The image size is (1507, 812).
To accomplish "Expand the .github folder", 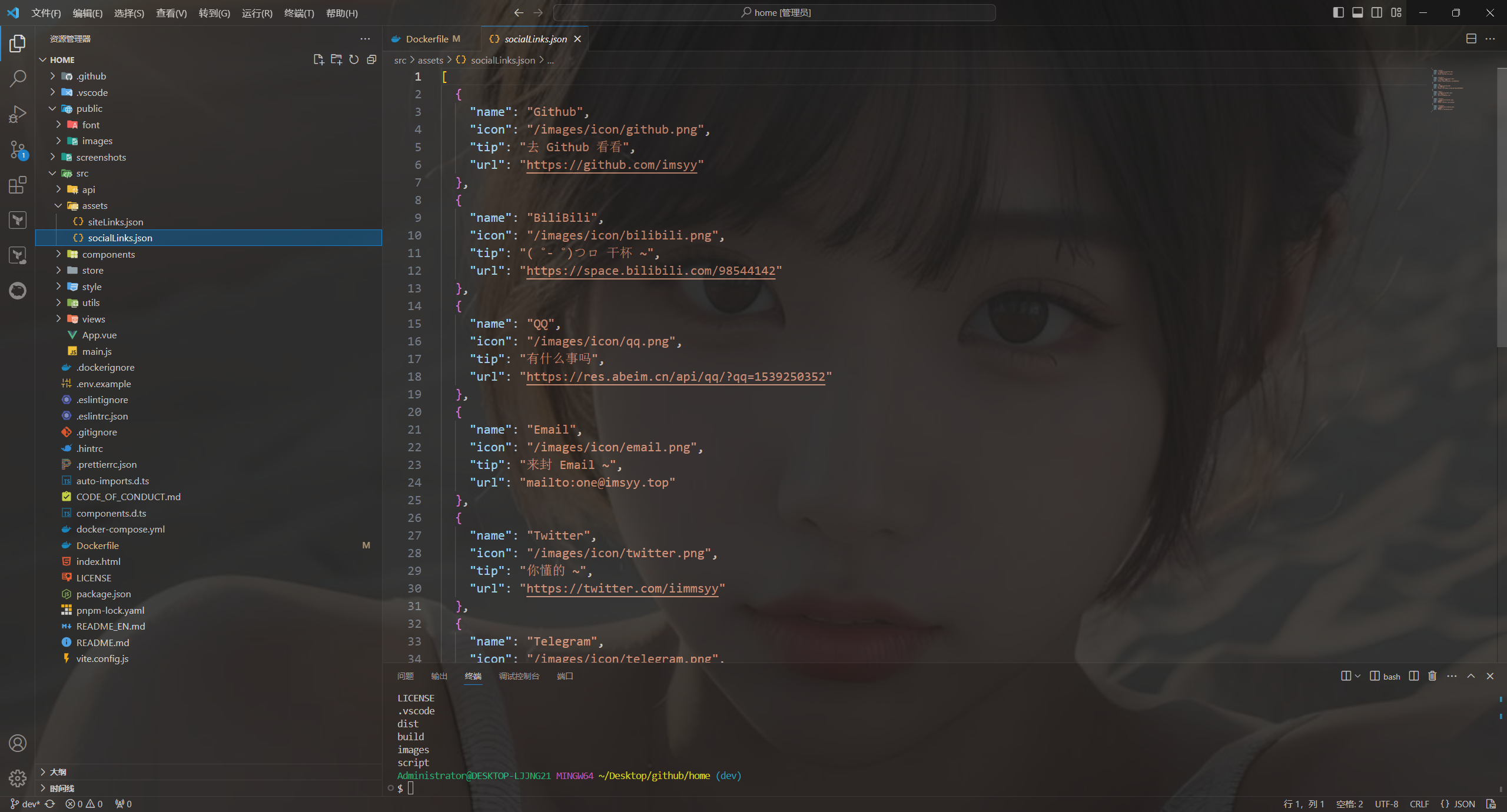I will click(x=209, y=76).
